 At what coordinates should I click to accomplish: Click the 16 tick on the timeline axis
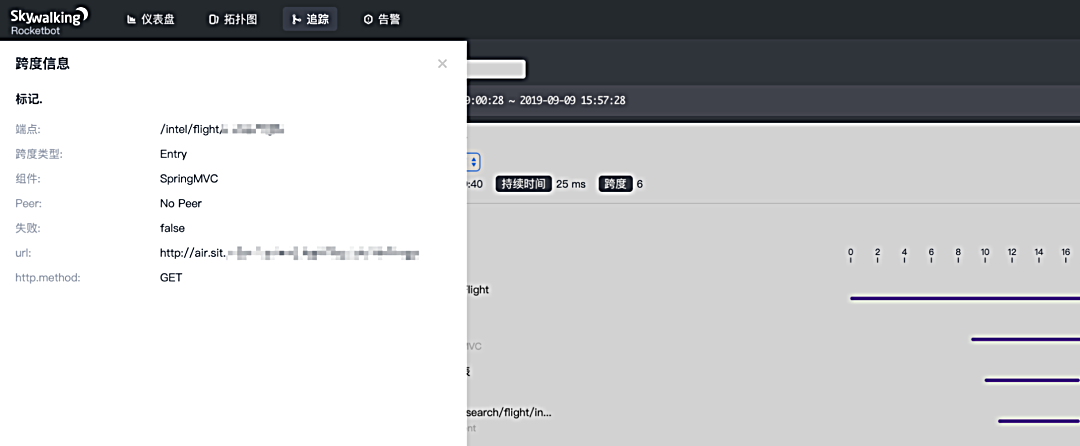pos(1066,255)
